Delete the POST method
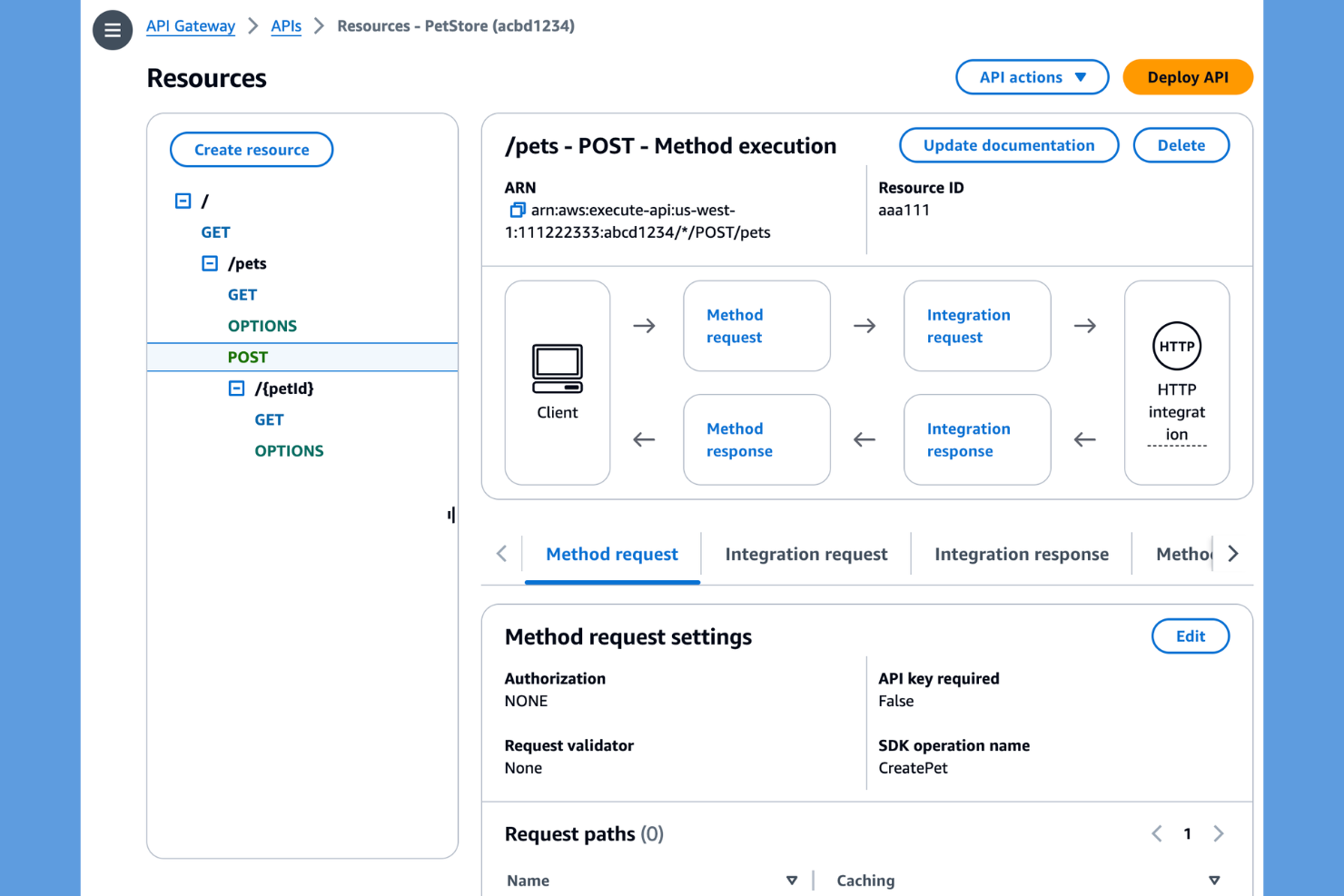This screenshot has width=1344, height=896. click(1181, 145)
